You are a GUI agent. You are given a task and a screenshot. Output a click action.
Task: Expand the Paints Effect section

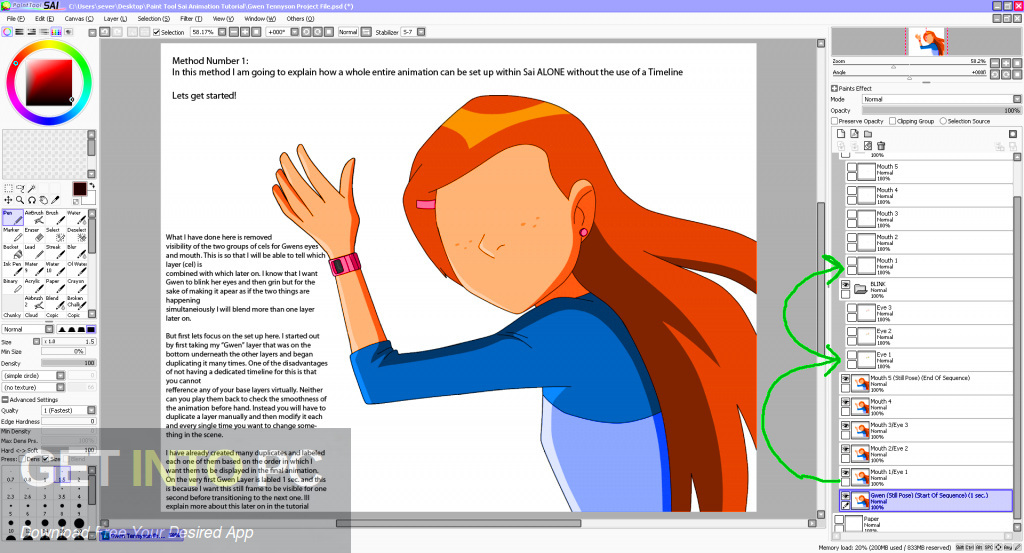point(835,88)
